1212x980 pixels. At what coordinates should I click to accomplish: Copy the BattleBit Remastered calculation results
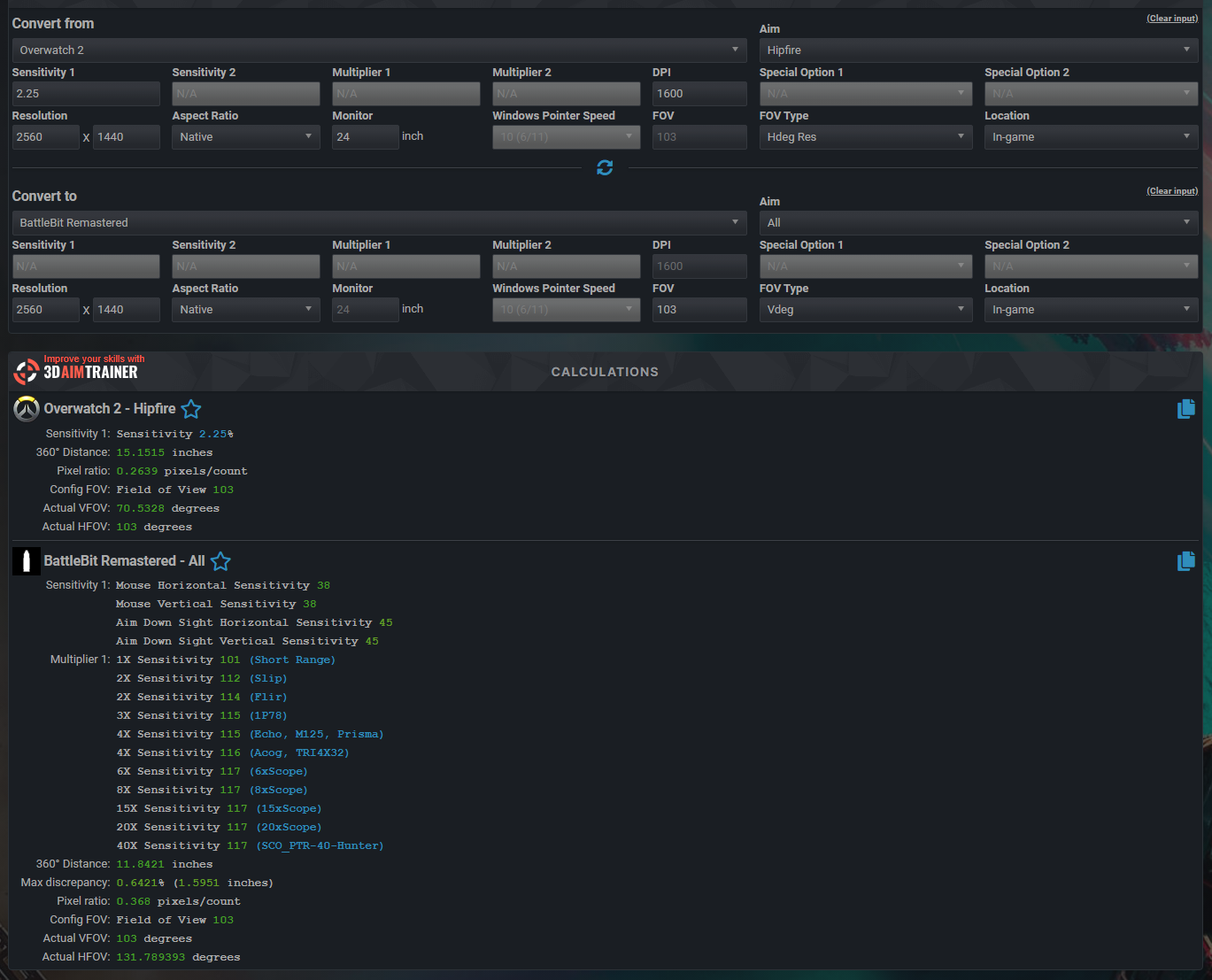(1186, 560)
